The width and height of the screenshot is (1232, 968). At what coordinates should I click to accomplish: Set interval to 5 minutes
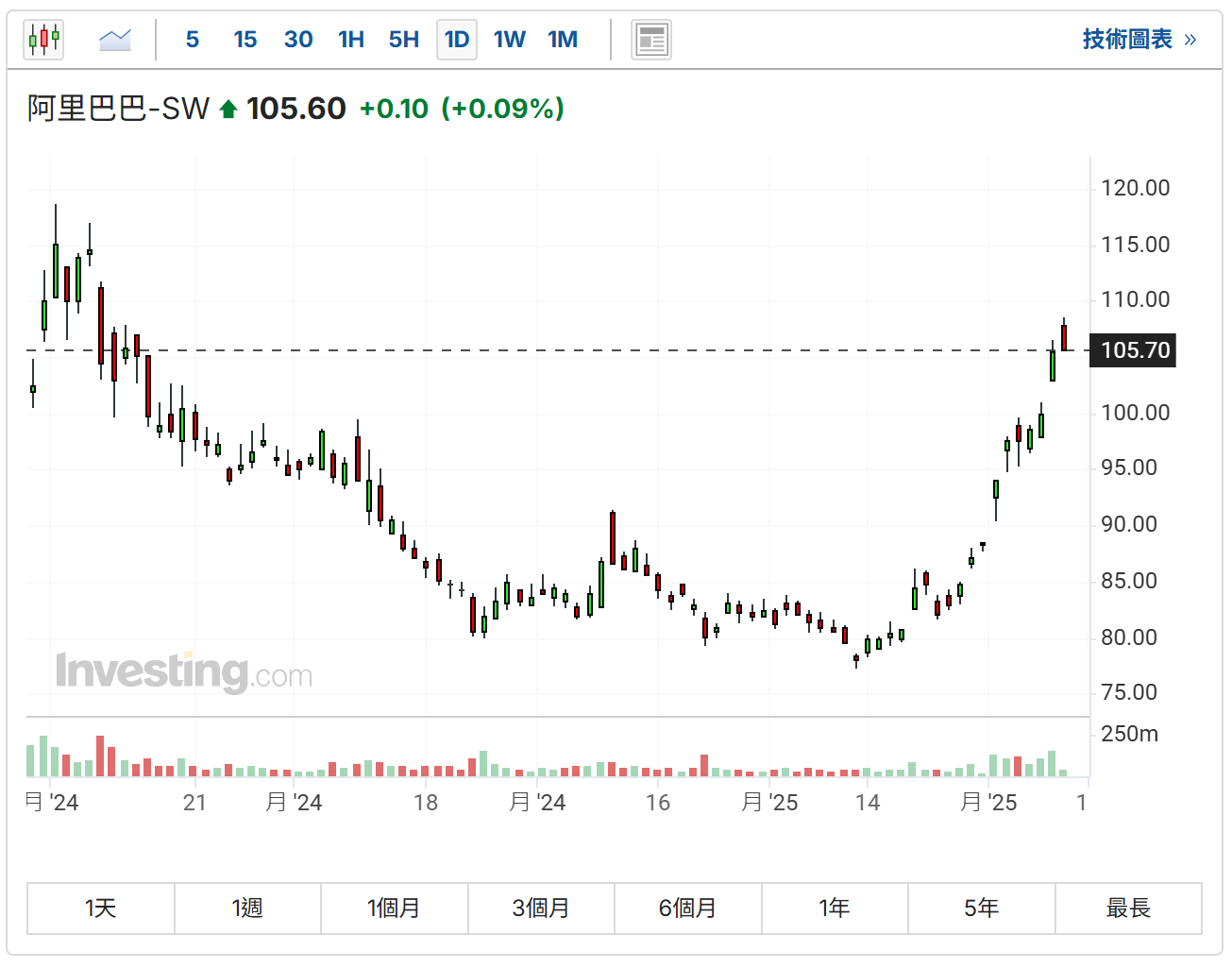pyautogui.click(x=193, y=40)
